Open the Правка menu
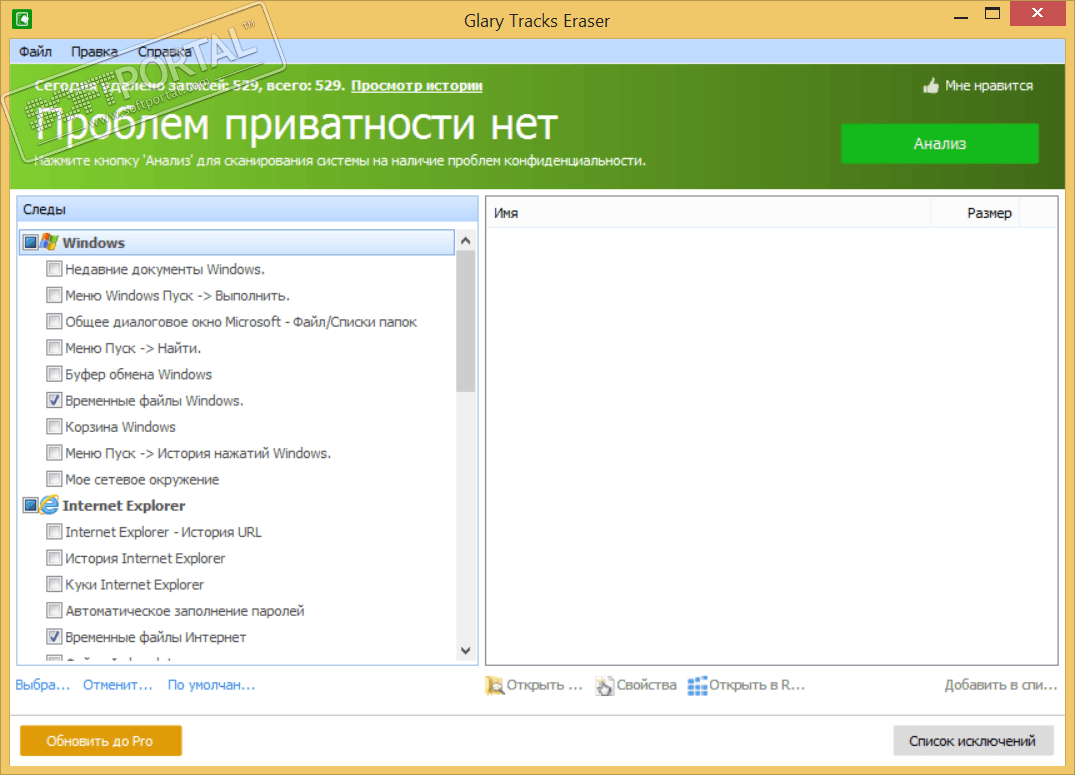Viewport: 1075px width, 775px height. click(95, 51)
